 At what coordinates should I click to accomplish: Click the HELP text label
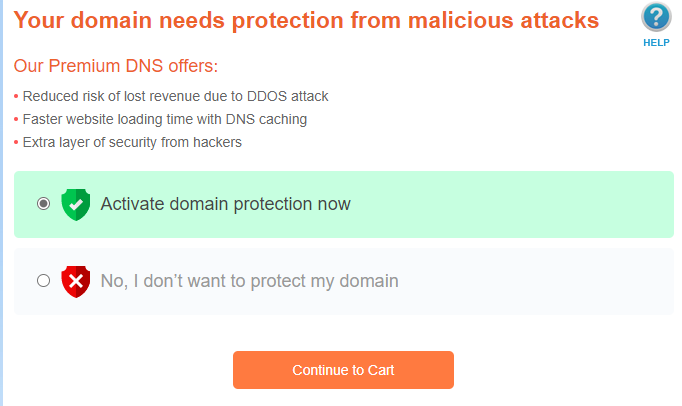click(656, 43)
